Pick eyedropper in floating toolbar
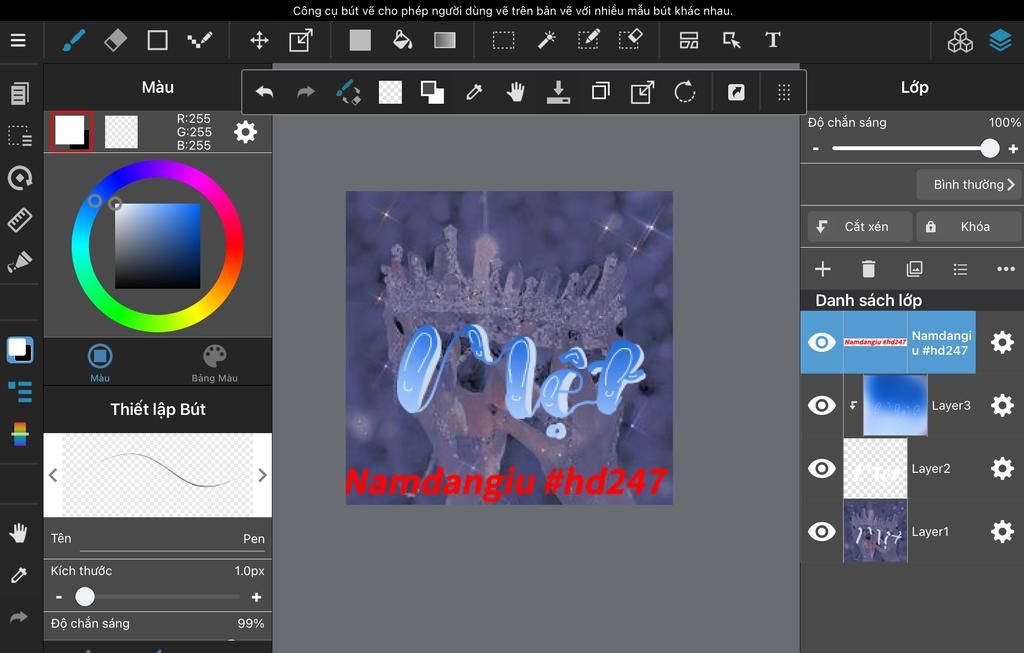Viewport: 1024px width, 653px height. (x=474, y=92)
